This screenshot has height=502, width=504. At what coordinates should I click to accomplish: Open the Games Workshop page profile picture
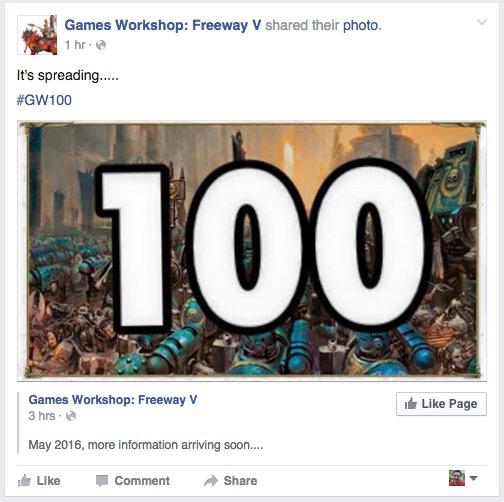37,35
